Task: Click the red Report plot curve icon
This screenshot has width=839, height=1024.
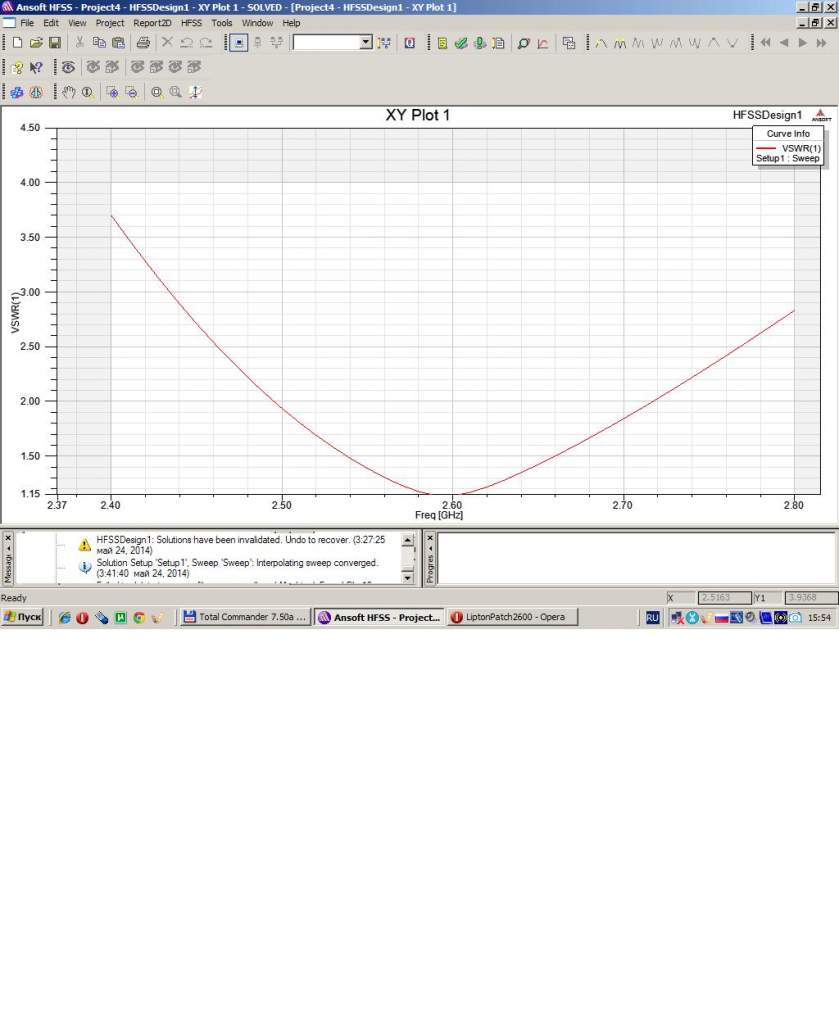Action: (x=543, y=43)
